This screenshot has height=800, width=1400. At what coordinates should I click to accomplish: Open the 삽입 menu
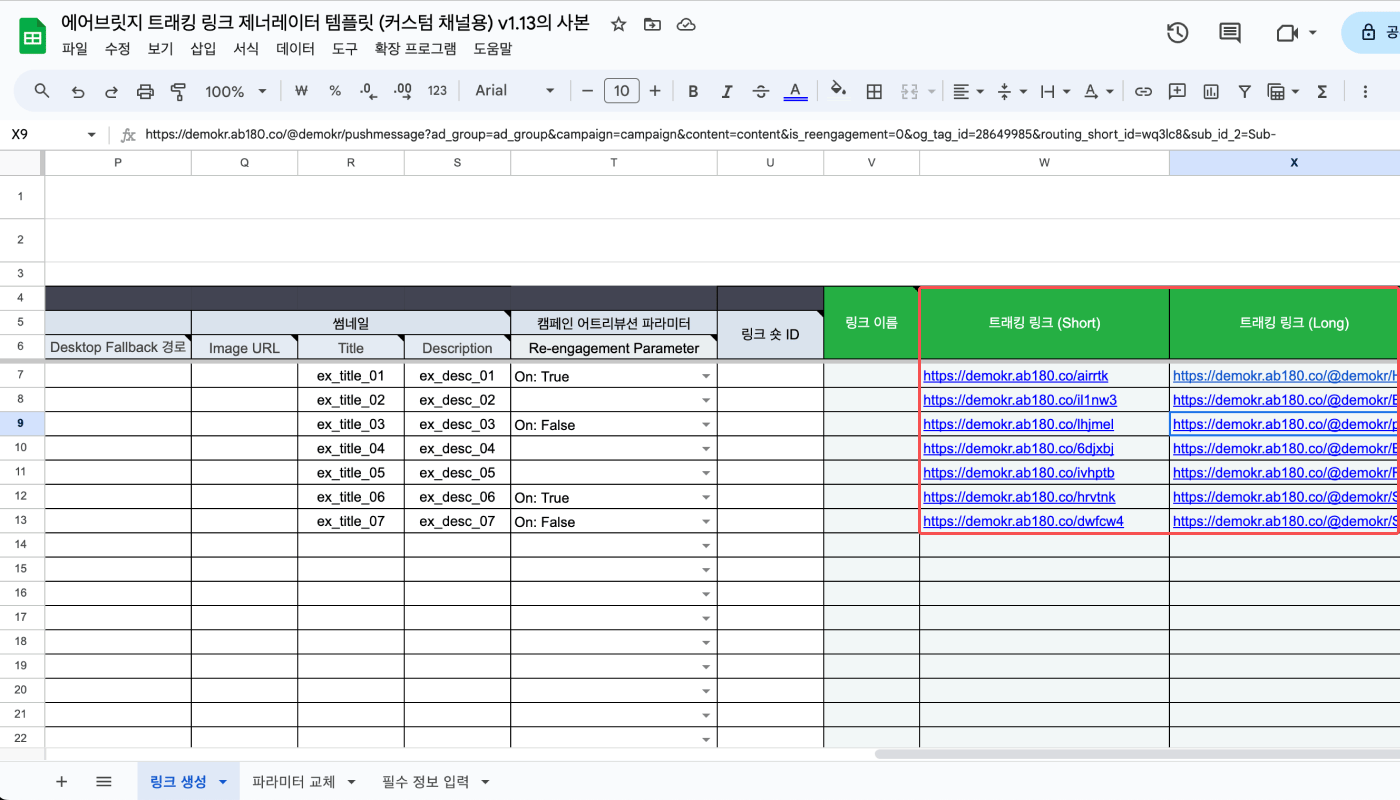(x=203, y=48)
